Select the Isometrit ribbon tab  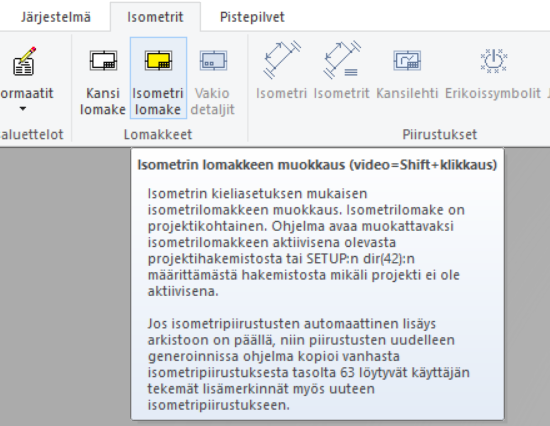(x=155, y=17)
